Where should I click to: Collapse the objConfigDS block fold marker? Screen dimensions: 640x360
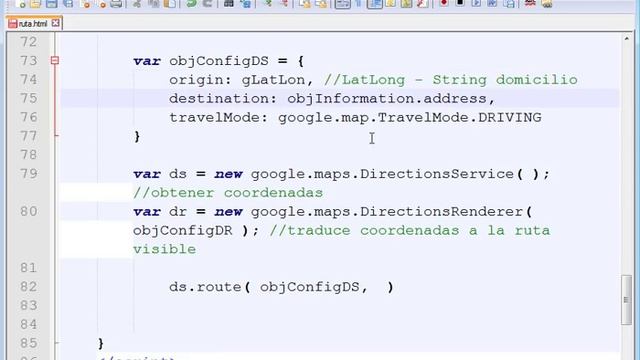(55, 61)
